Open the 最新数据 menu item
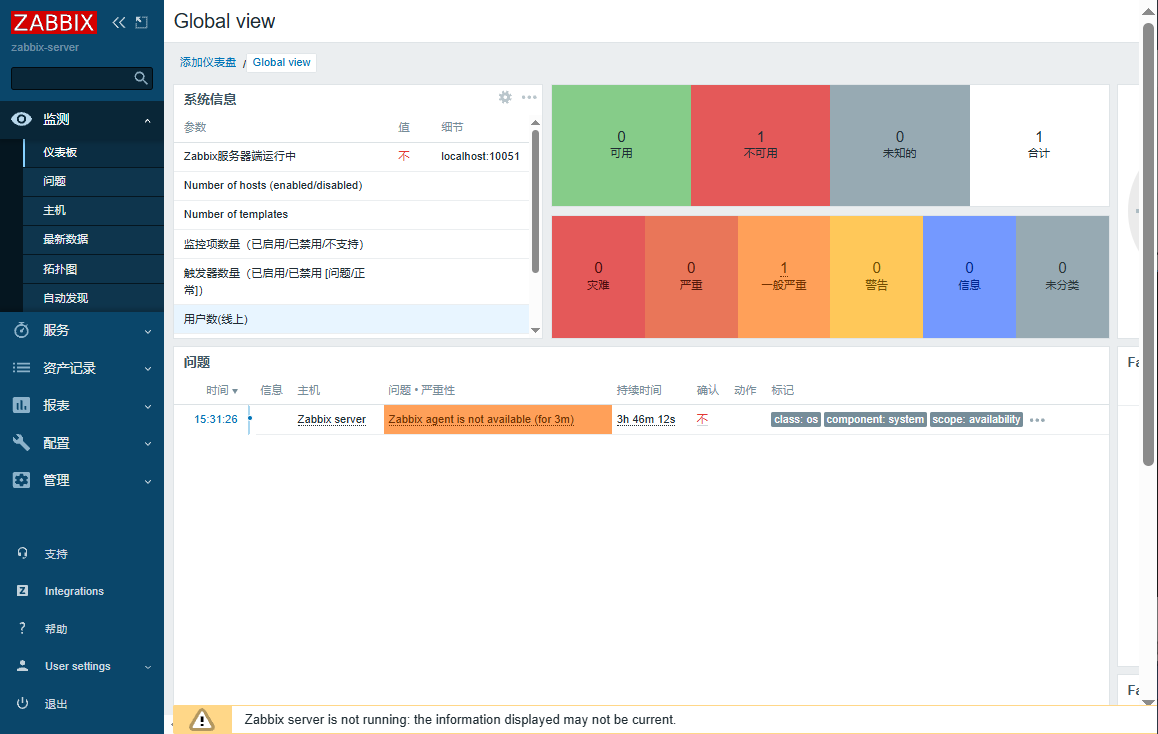The width and height of the screenshot is (1158, 734). (94, 239)
